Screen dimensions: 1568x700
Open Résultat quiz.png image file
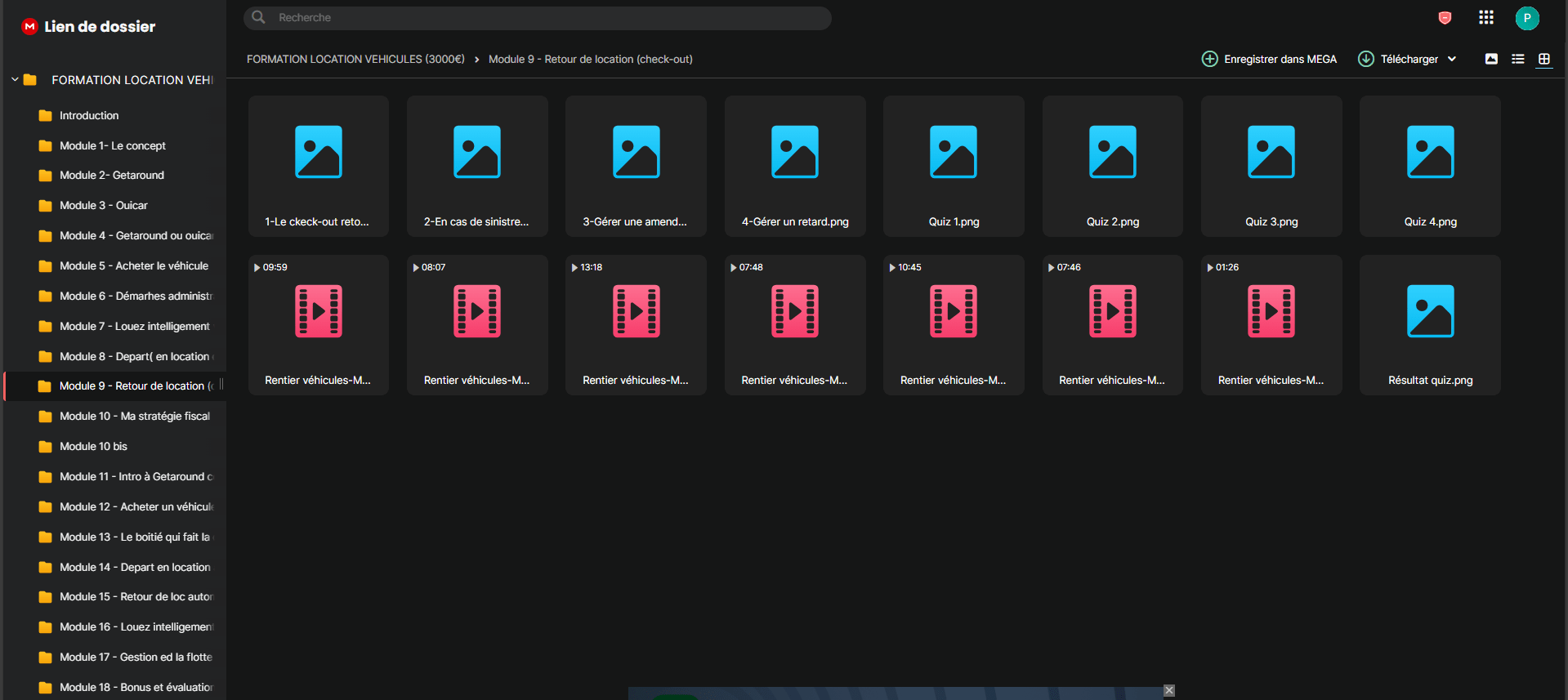[1430, 325]
